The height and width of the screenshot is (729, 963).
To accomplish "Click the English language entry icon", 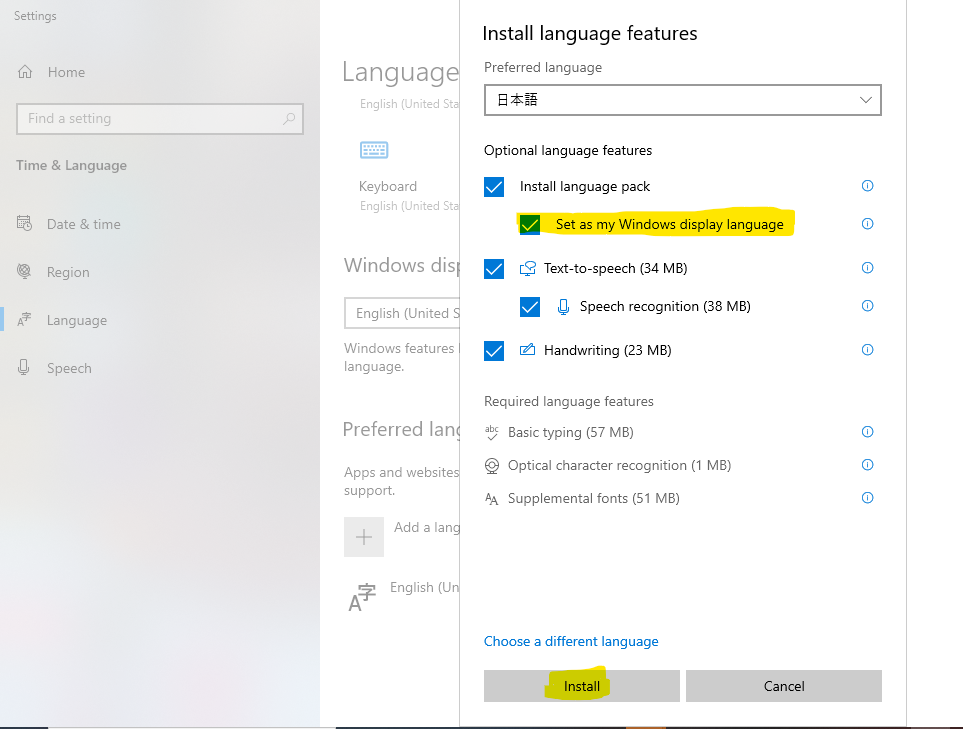I will [x=362, y=598].
